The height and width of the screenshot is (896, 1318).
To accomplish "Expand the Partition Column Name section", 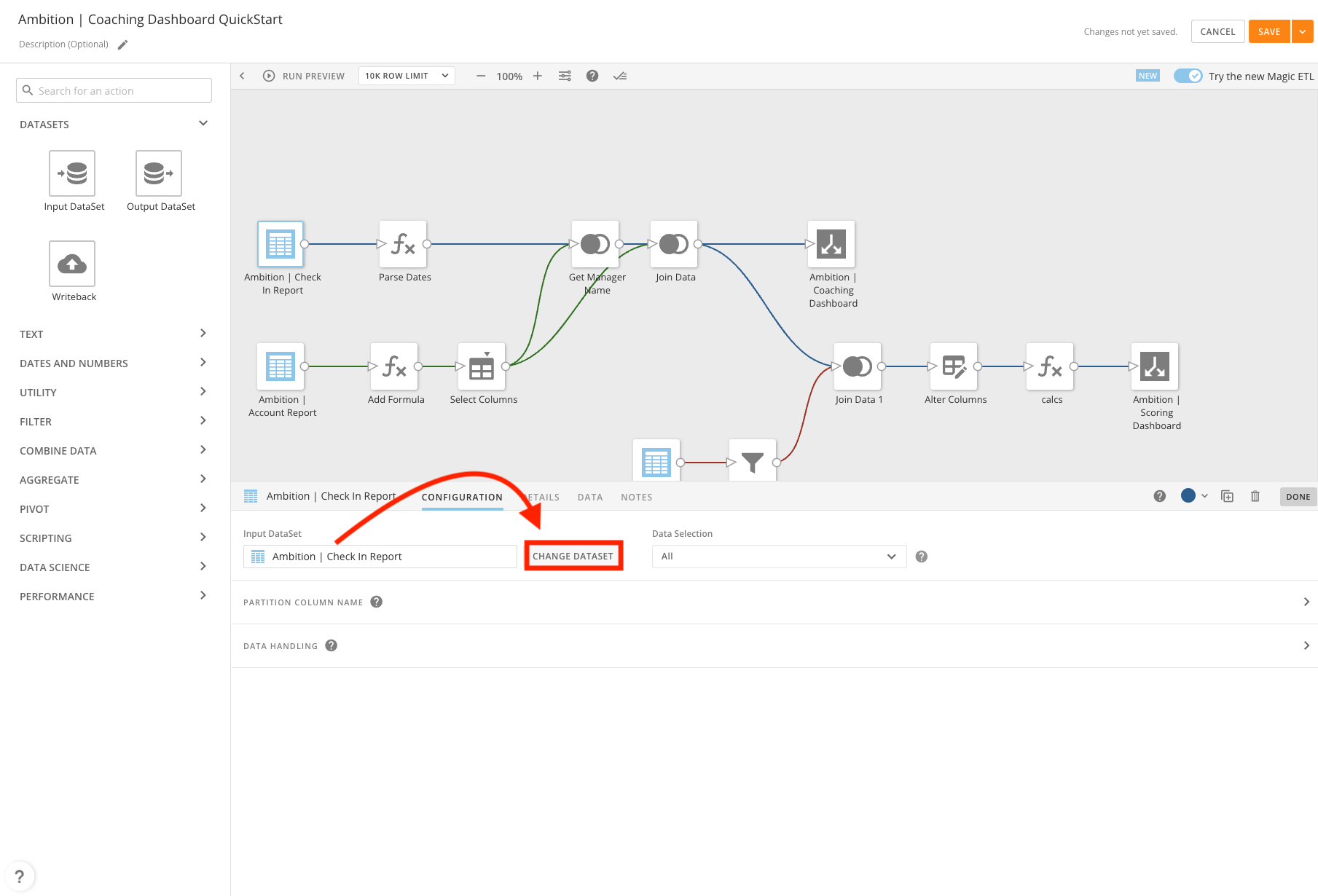I will point(1306,602).
